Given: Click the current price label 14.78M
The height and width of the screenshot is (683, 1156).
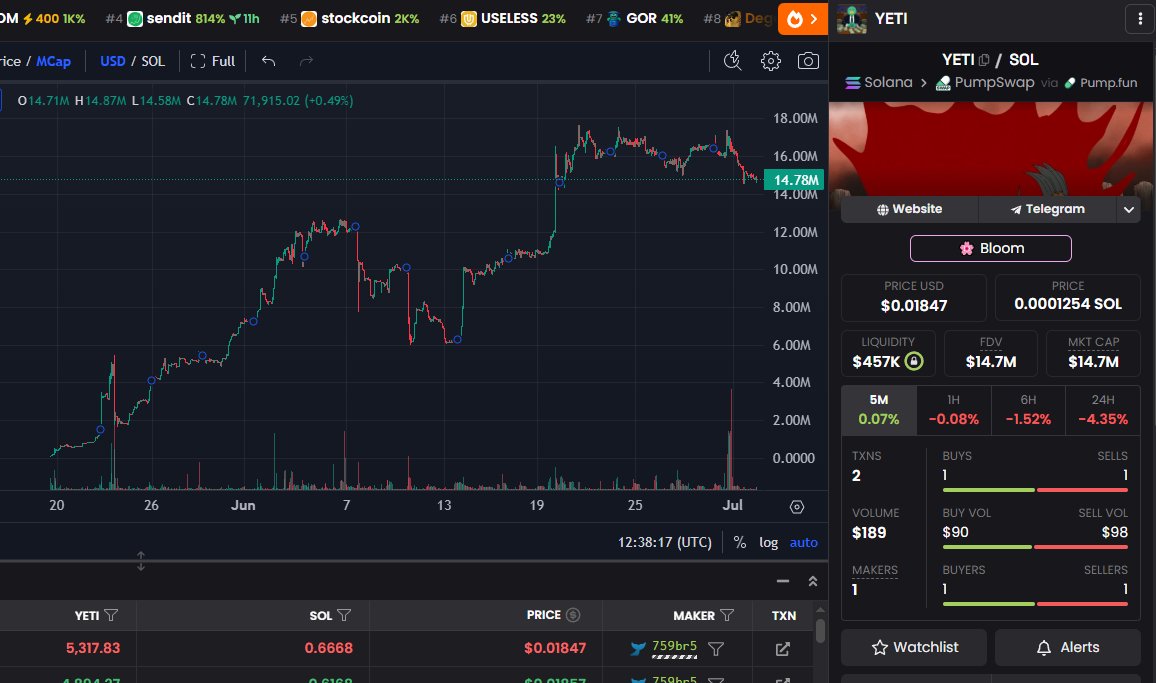Looking at the screenshot, I should tap(794, 180).
